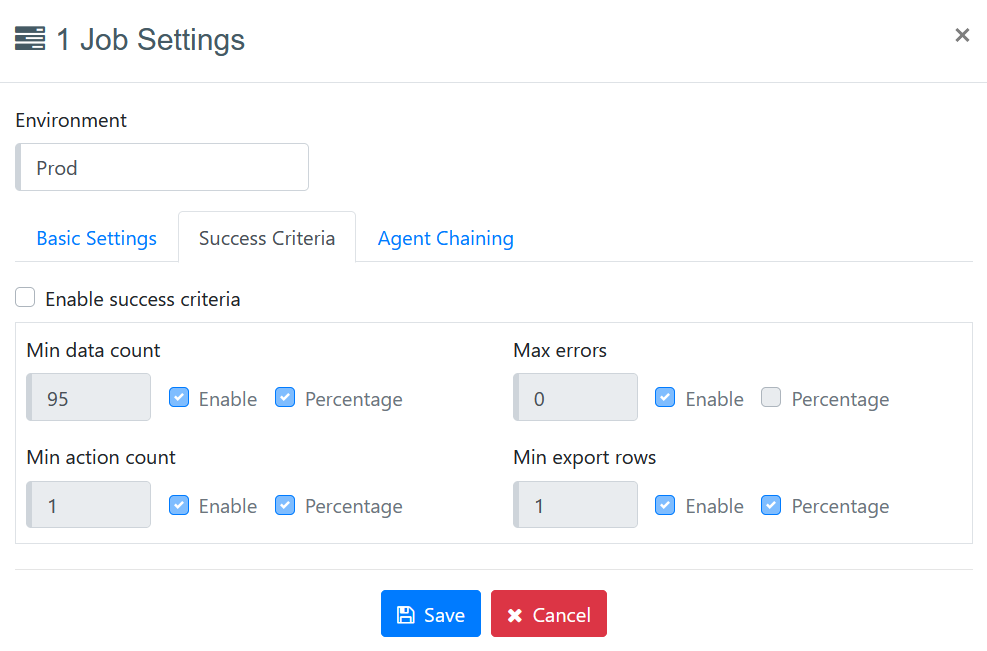987x651 pixels.
Task: Click the Min data count field
Action: pos(90,398)
